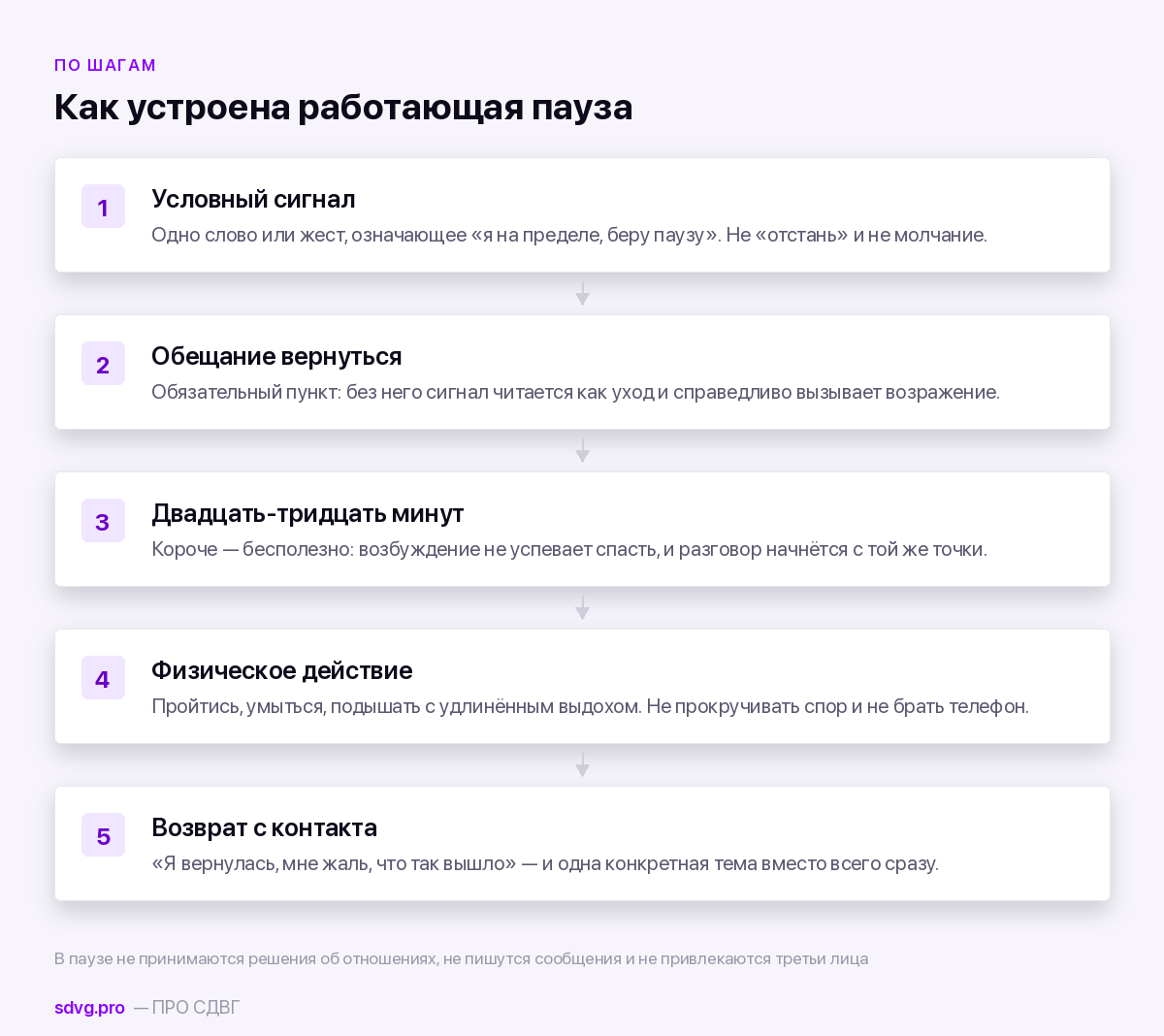This screenshot has width=1164, height=1036.
Task: Click the '— ПРО СДВГ' footer text
Action: coord(186,1008)
